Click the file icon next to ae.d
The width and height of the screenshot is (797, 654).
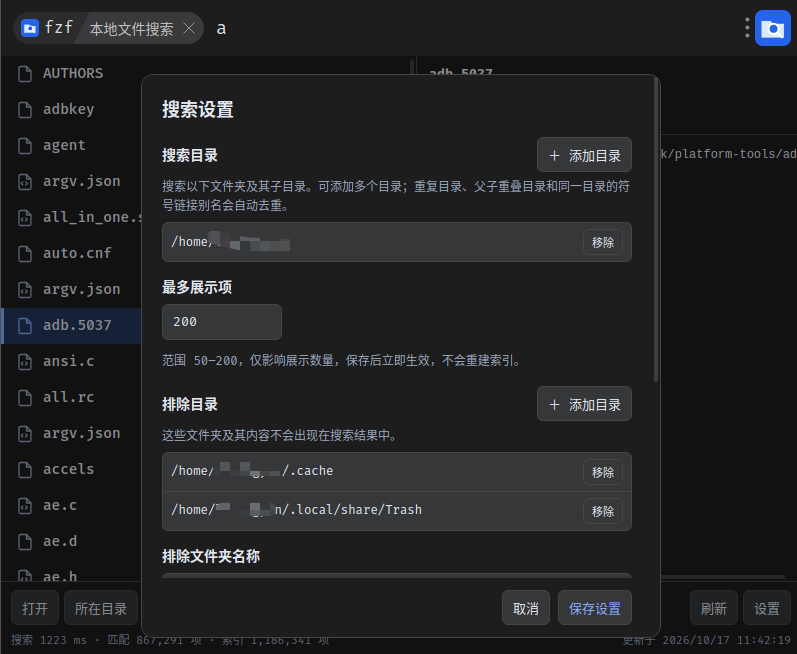coord(25,542)
